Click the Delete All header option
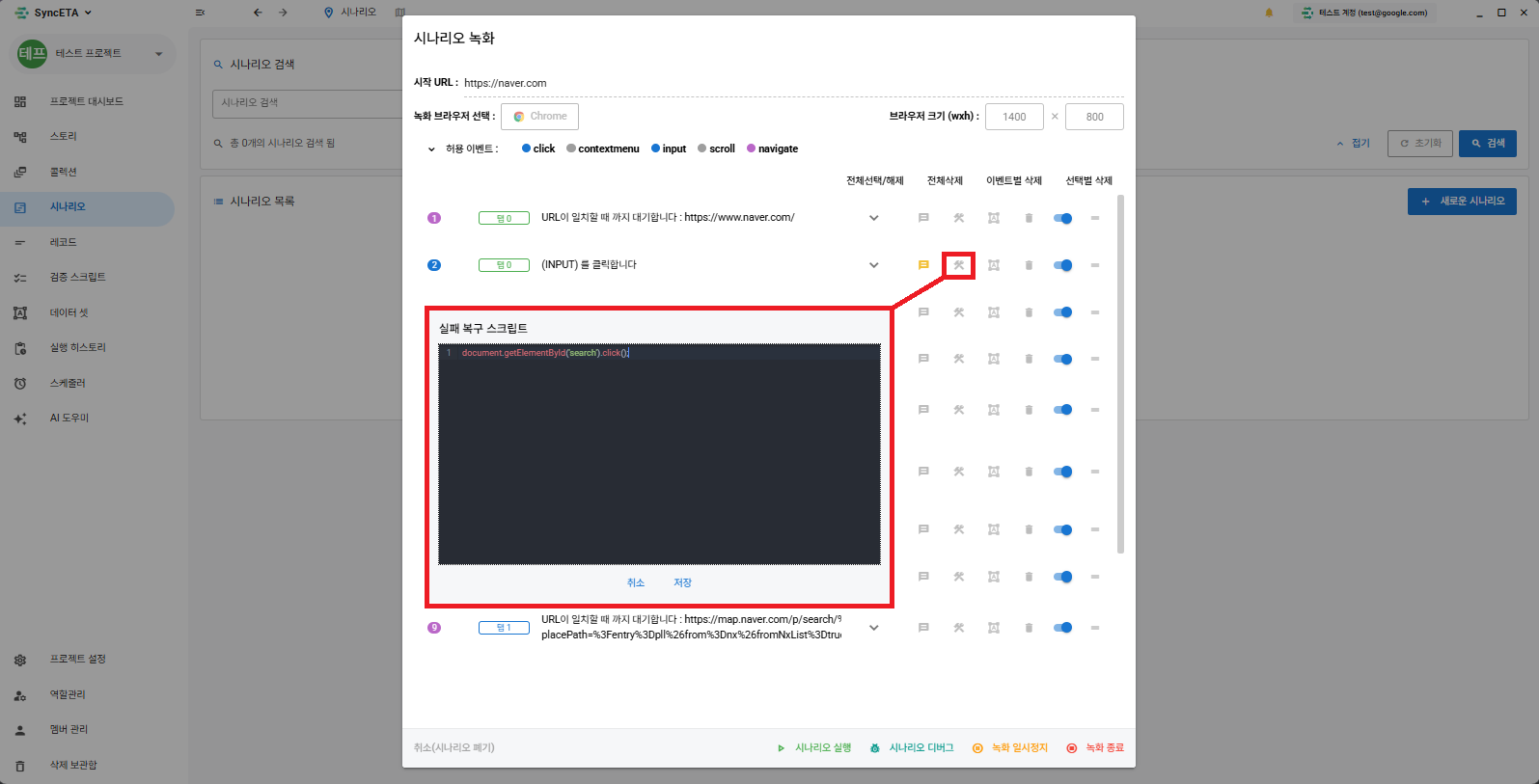Image resolution: width=1539 pixels, height=784 pixels. tap(944, 180)
